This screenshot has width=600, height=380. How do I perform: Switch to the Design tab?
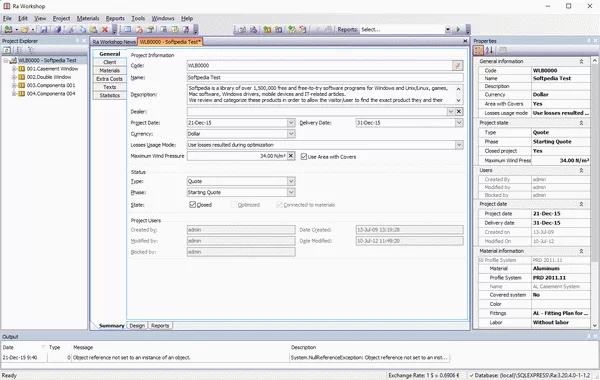pyautogui.click(x=137, y=326)
